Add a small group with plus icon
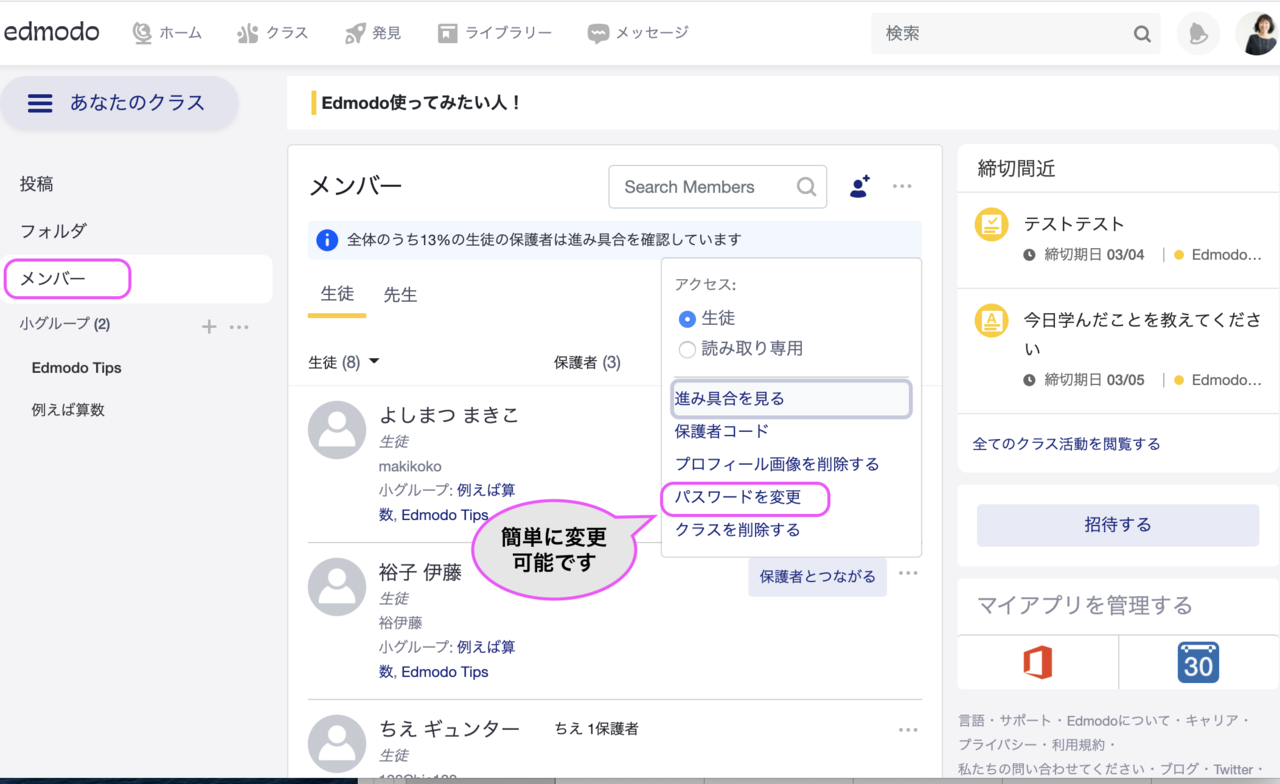 [209, 326]
